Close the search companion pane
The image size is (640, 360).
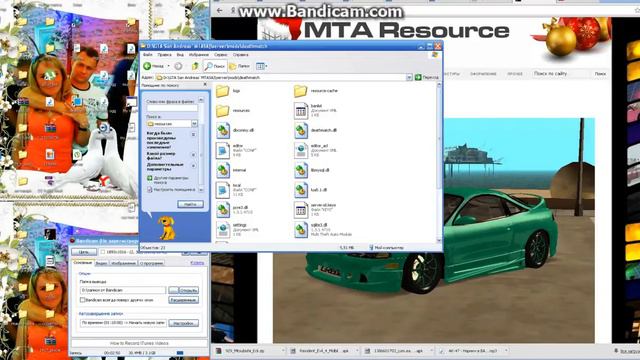click(205, 85)
